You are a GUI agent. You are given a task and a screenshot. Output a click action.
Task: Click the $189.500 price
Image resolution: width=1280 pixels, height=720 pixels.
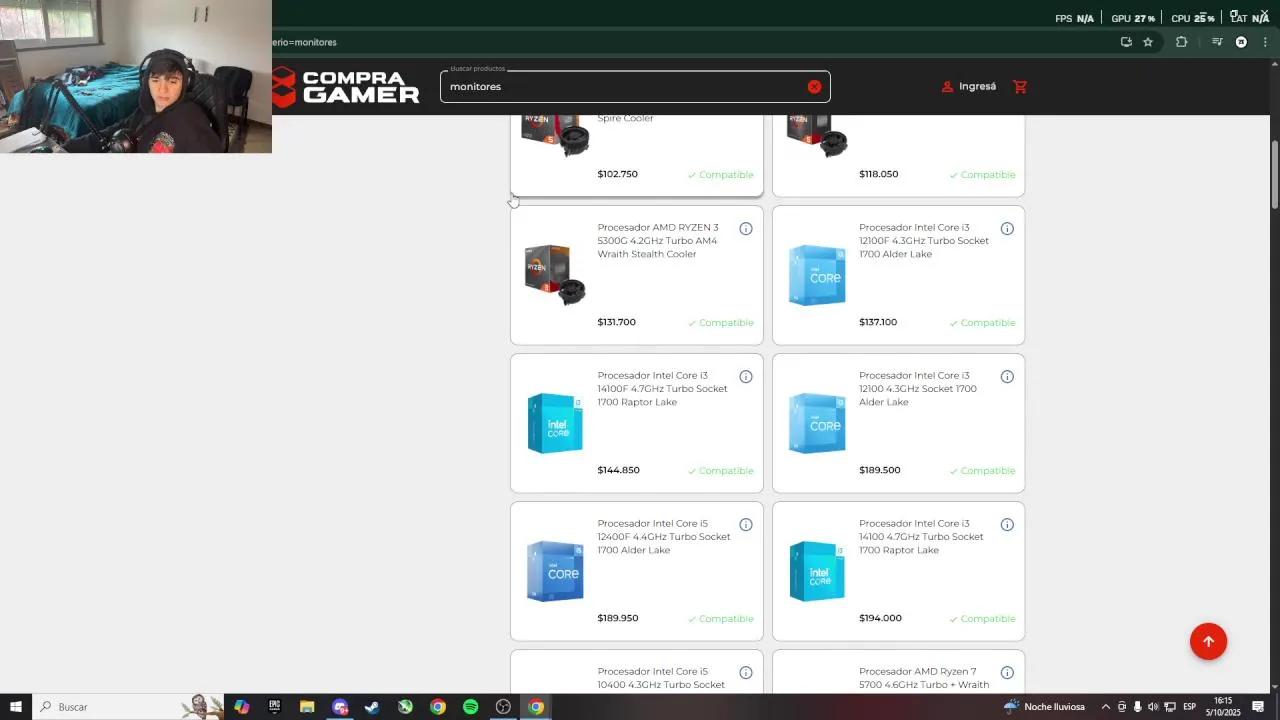click(x=880, y=470)
